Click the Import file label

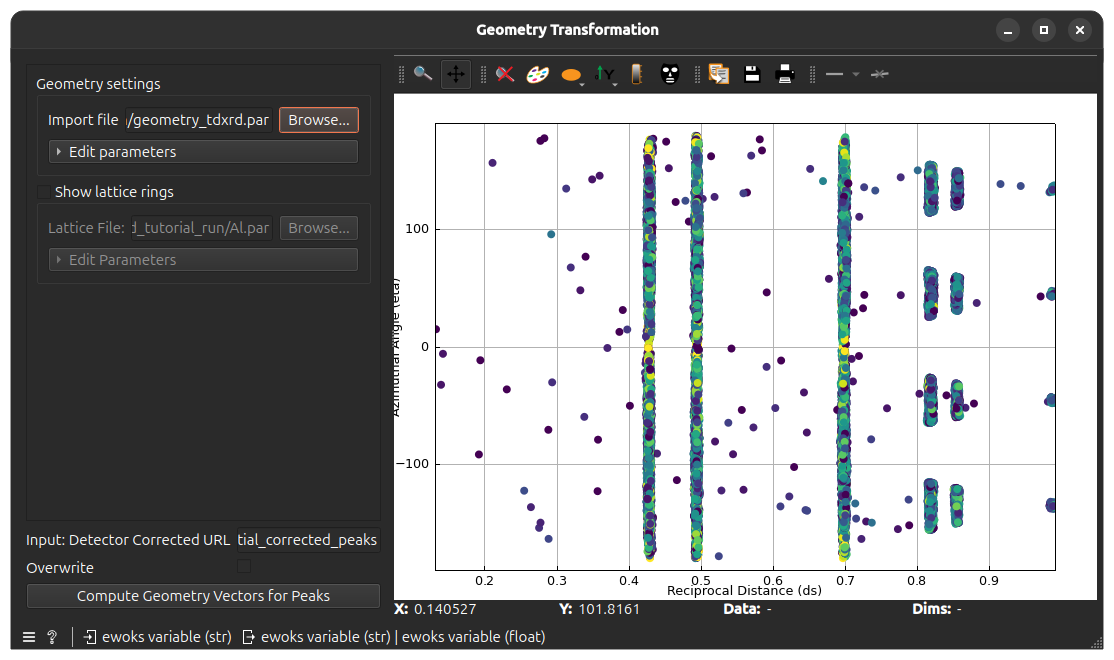point(83,120)
